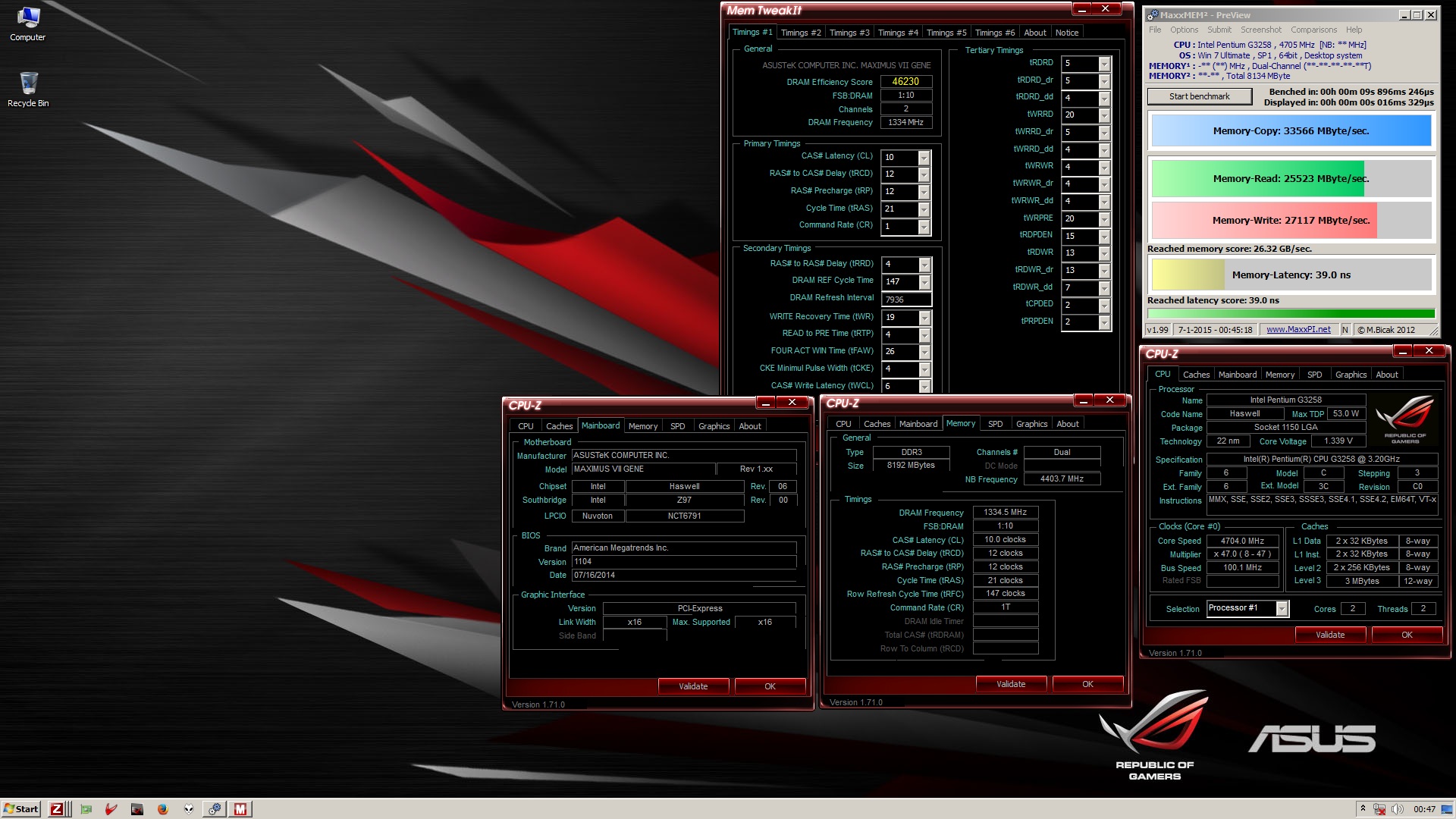This screenshot has width=1456, height=819.
Task: Open the Processor #1 selection dropdown
Action: pyautogui.click(x=1282, y=608)
